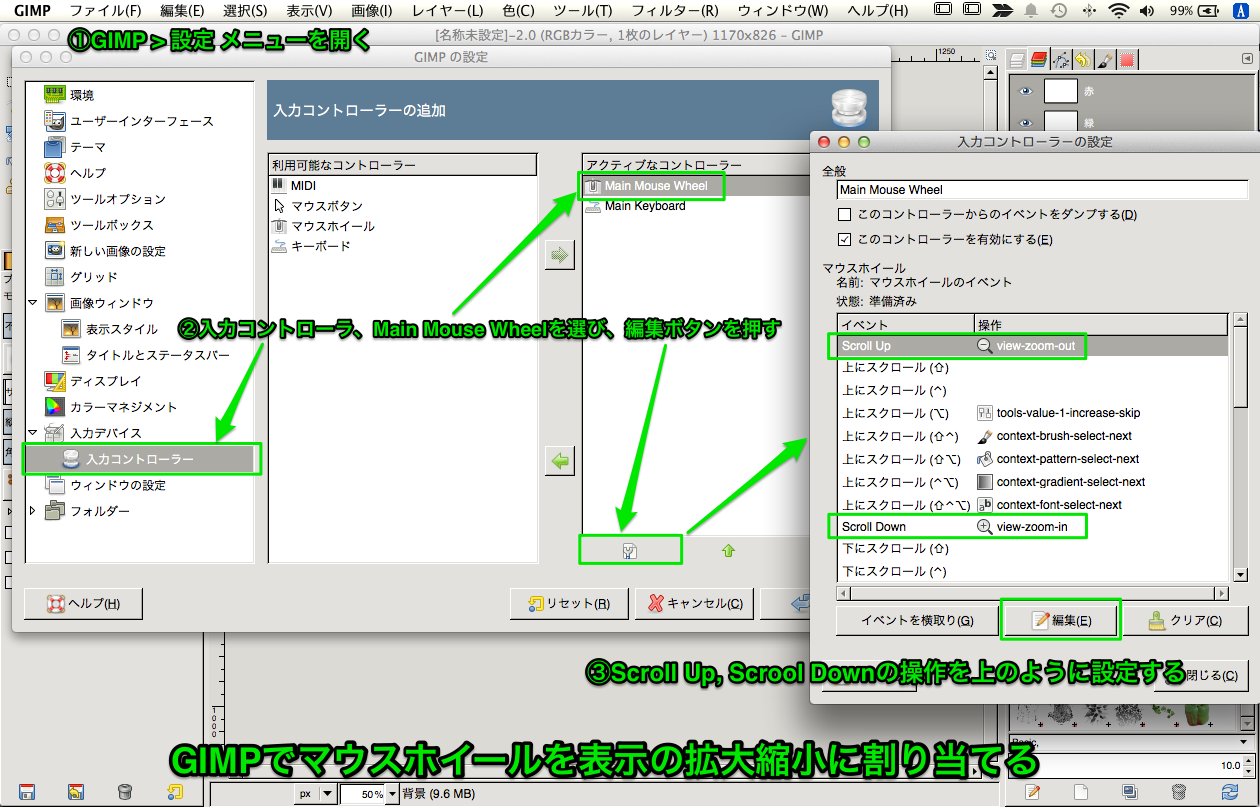Viewport: 1260px width, 807px height.
Task: Click the restore tool options icon
Action: [x=76, y=792]
